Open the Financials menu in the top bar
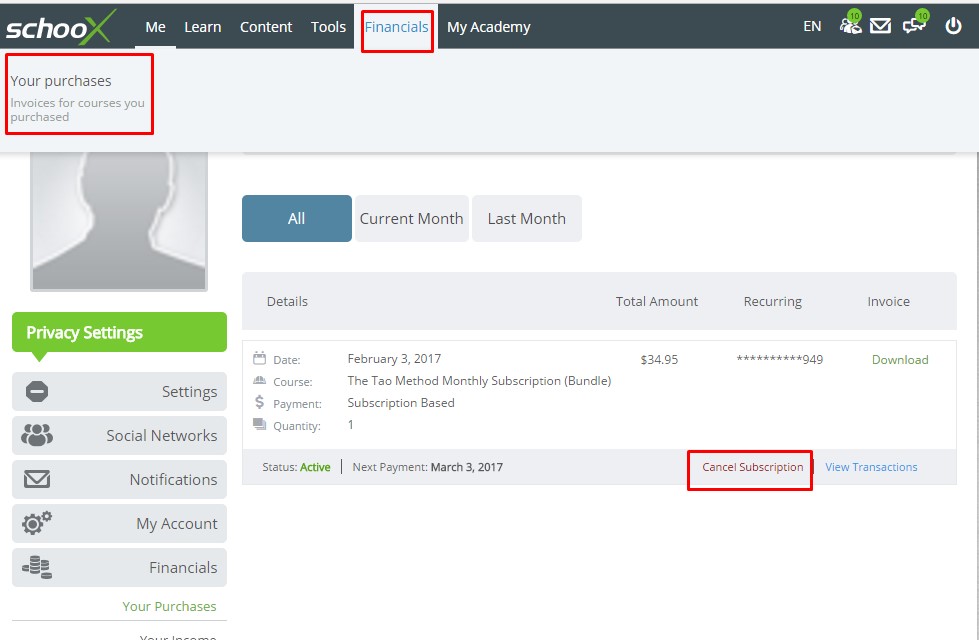 [396, 27]
